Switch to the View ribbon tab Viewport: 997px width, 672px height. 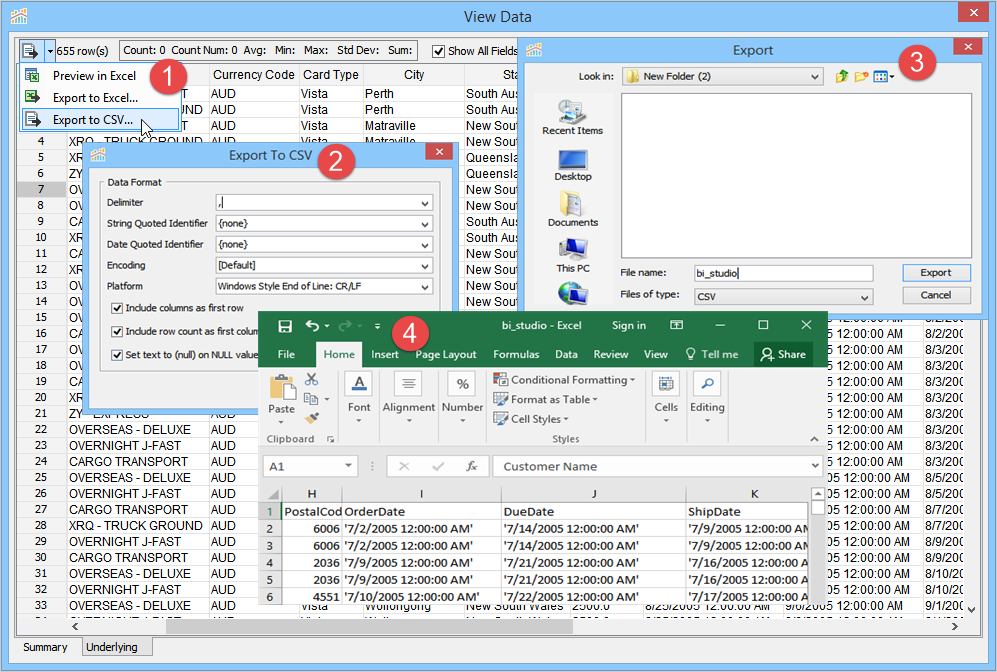(656, 355)
